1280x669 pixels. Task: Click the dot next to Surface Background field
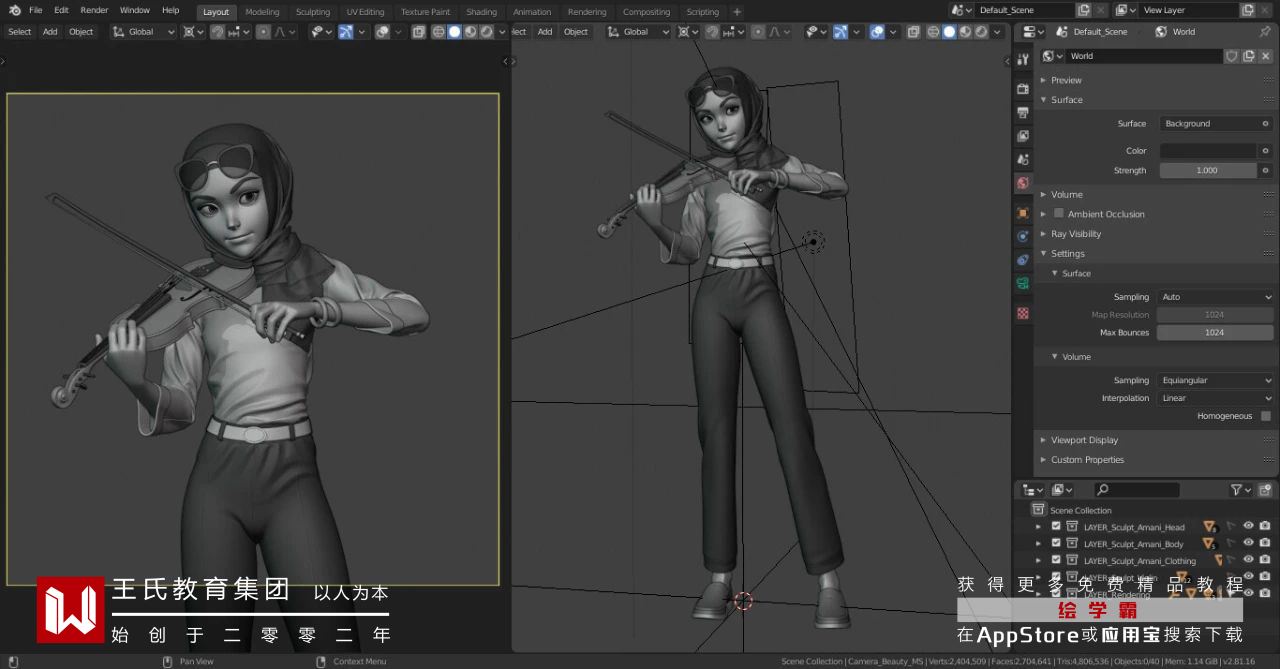(1265, 124)
